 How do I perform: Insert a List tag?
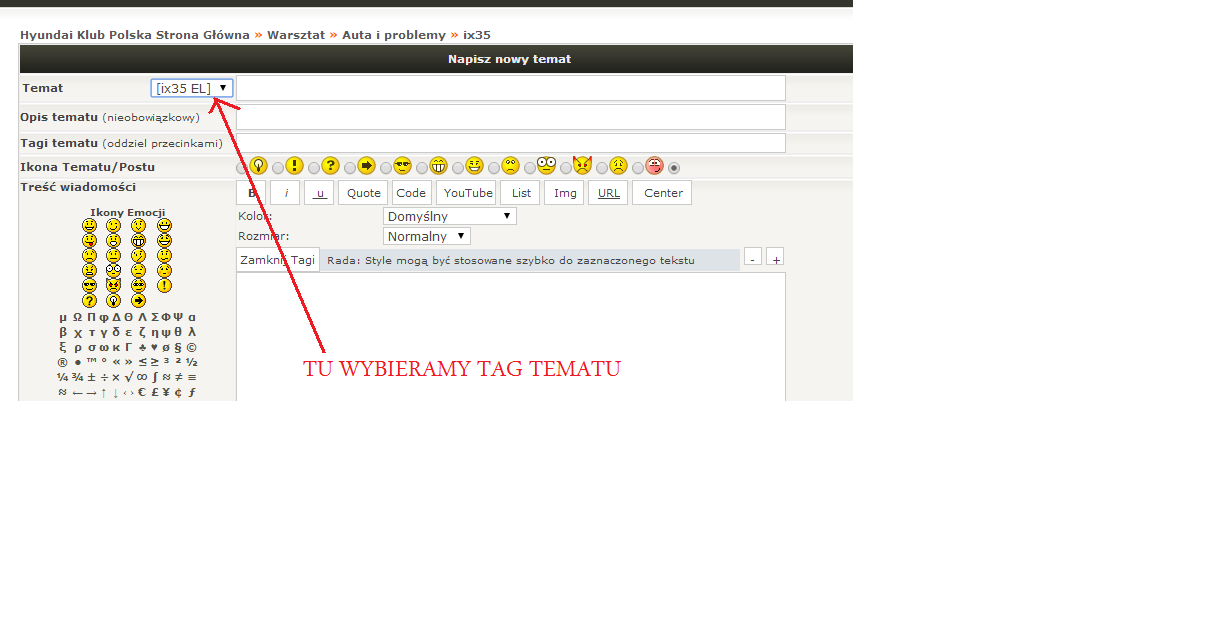click(521, 193)
